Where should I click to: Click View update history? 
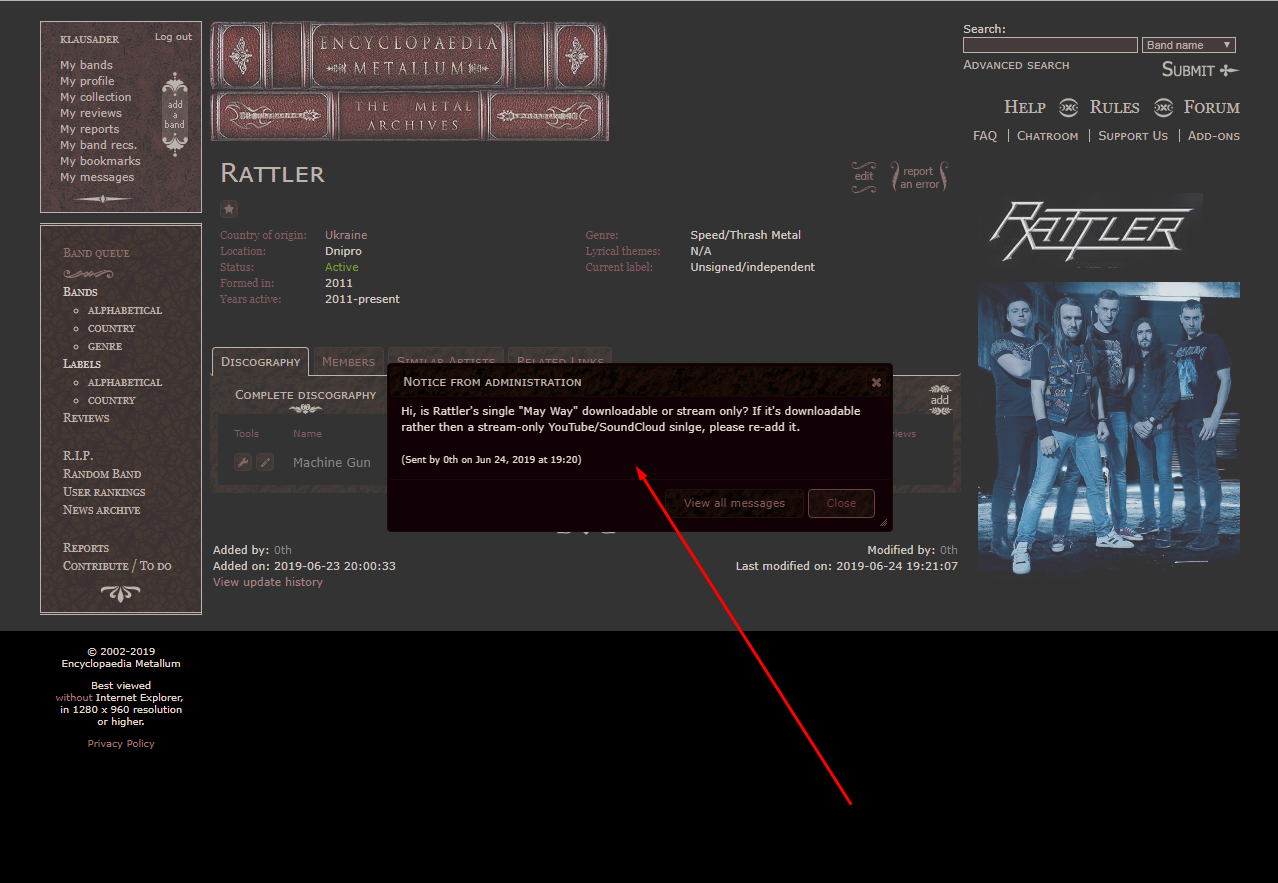point(268,582)
